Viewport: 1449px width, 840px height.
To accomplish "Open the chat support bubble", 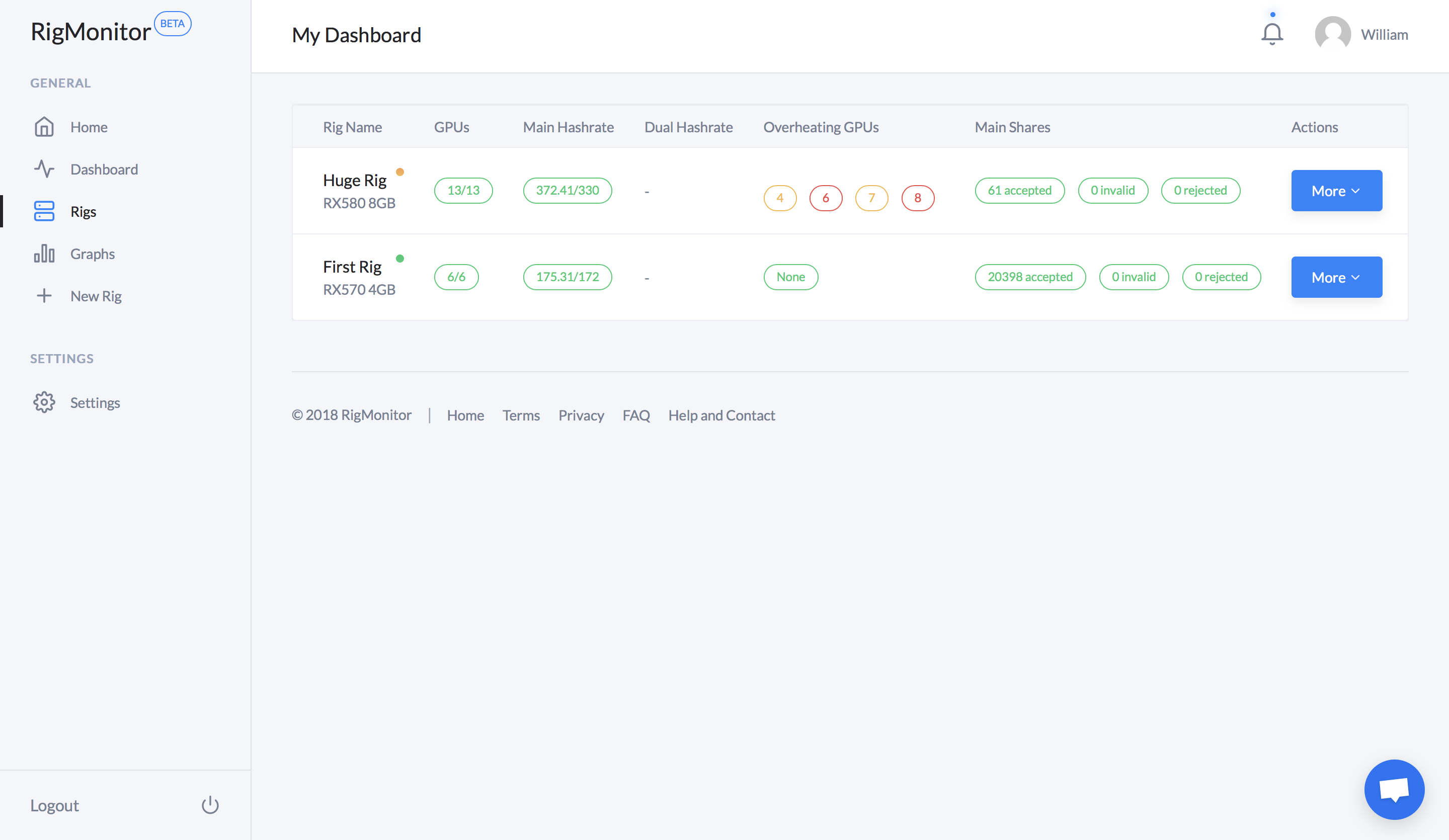I will (x=1394, y=789).
